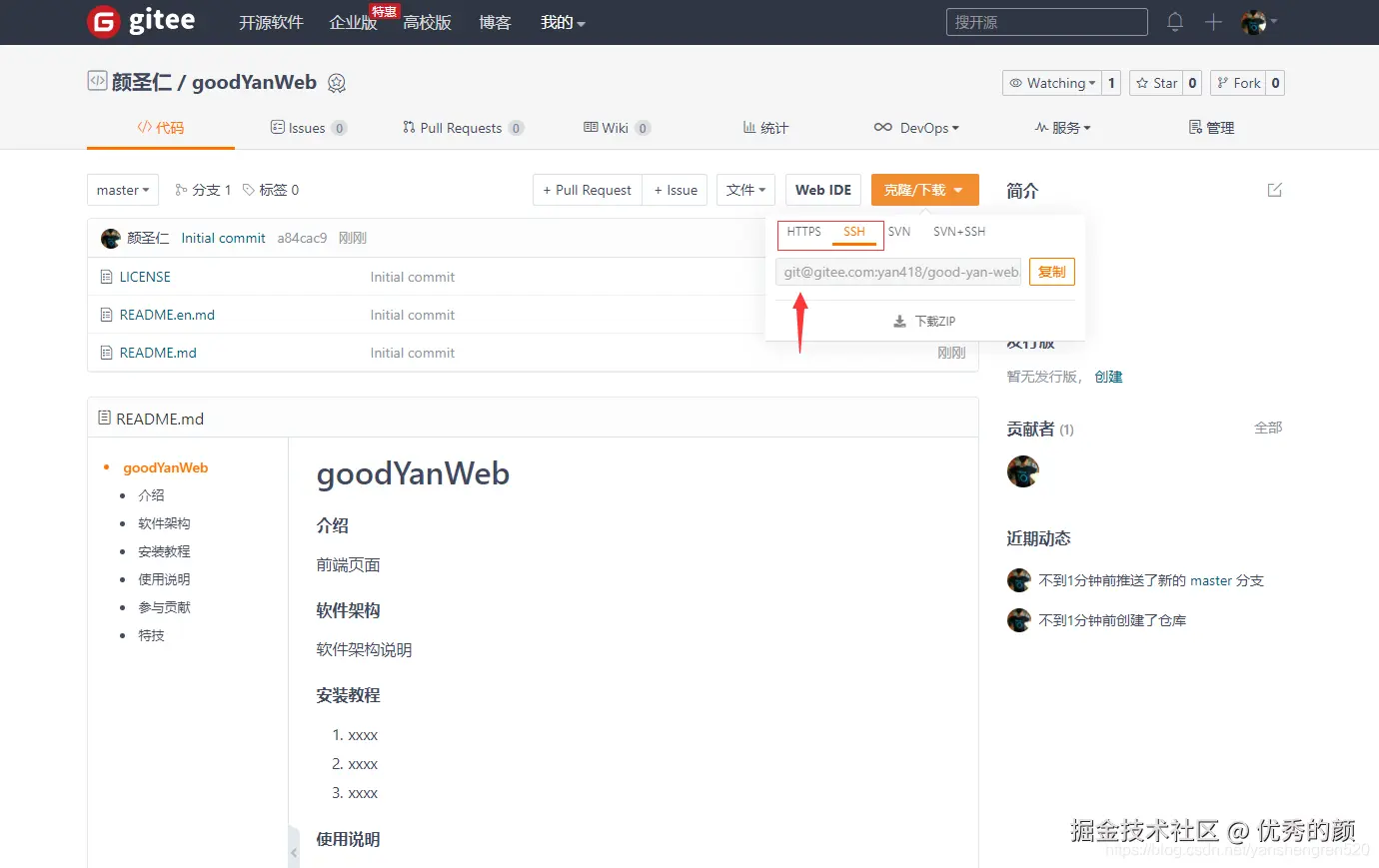The width and height of the screenshot is (1379, 868).
Task: Click the 下载ZIP download option
Action: (924, 322)
